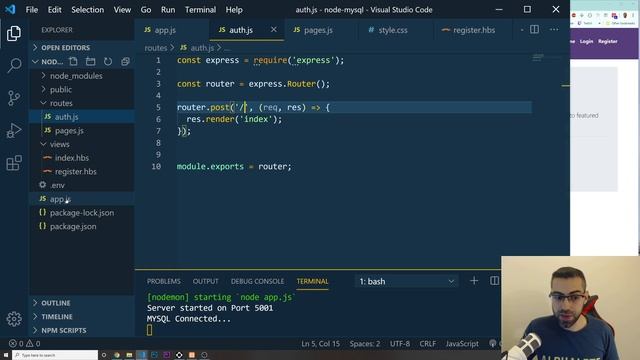Open editor more actions ellipsis menu
The width and height of the screenshot is (640, 360).
(554, 29)
